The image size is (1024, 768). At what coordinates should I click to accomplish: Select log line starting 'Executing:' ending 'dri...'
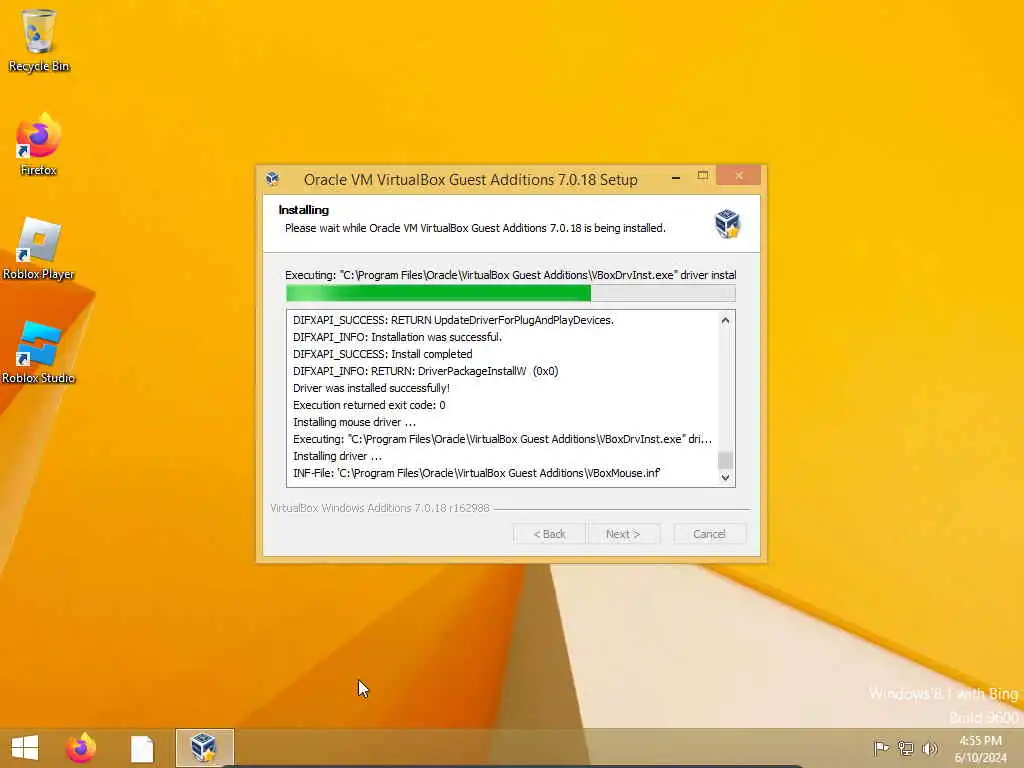[x=502, y=439]
